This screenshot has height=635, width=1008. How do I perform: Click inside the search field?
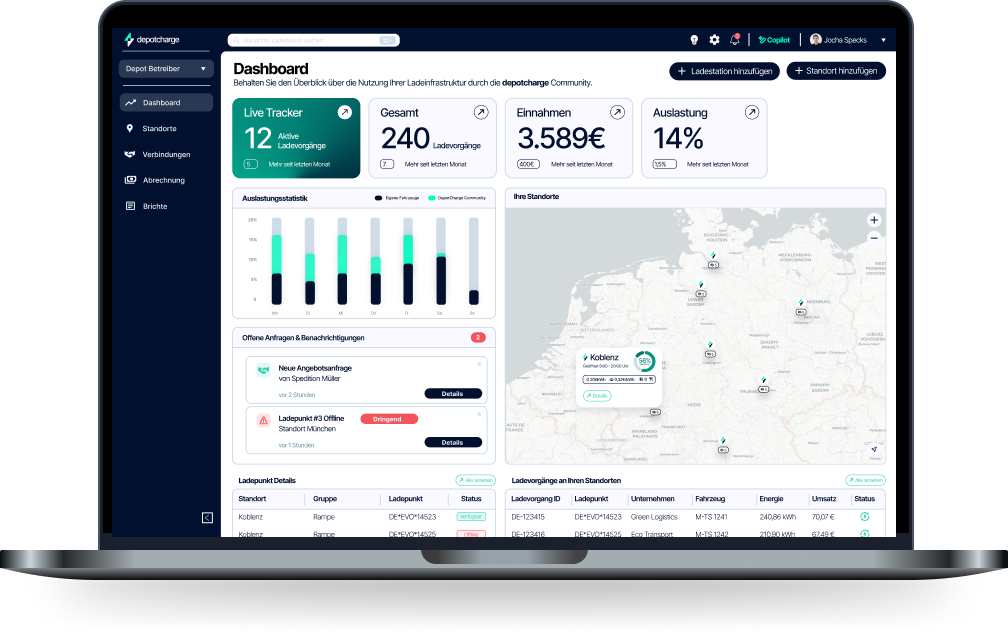coord(310,39)
